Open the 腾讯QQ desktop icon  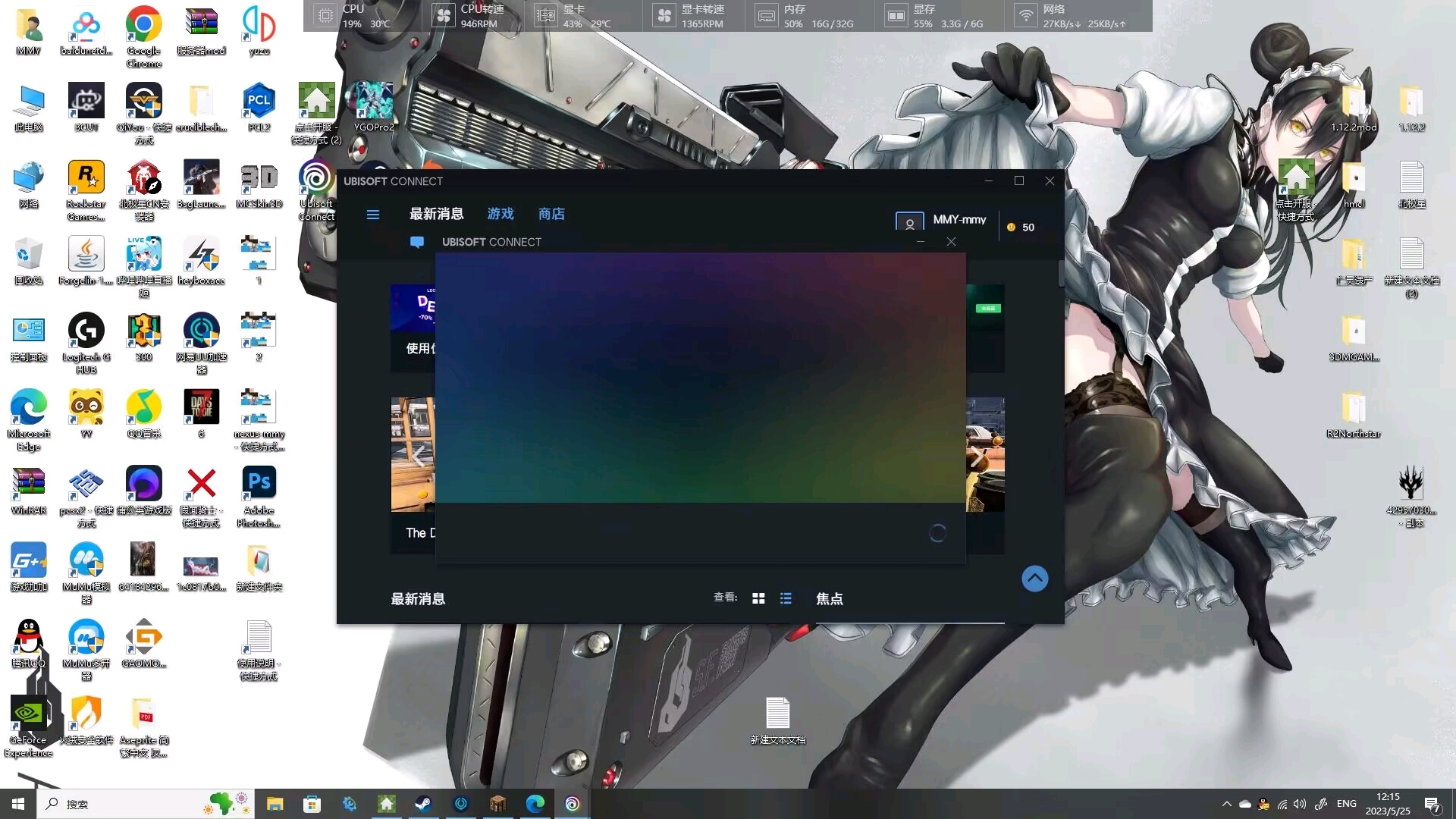tap(28, 643)
